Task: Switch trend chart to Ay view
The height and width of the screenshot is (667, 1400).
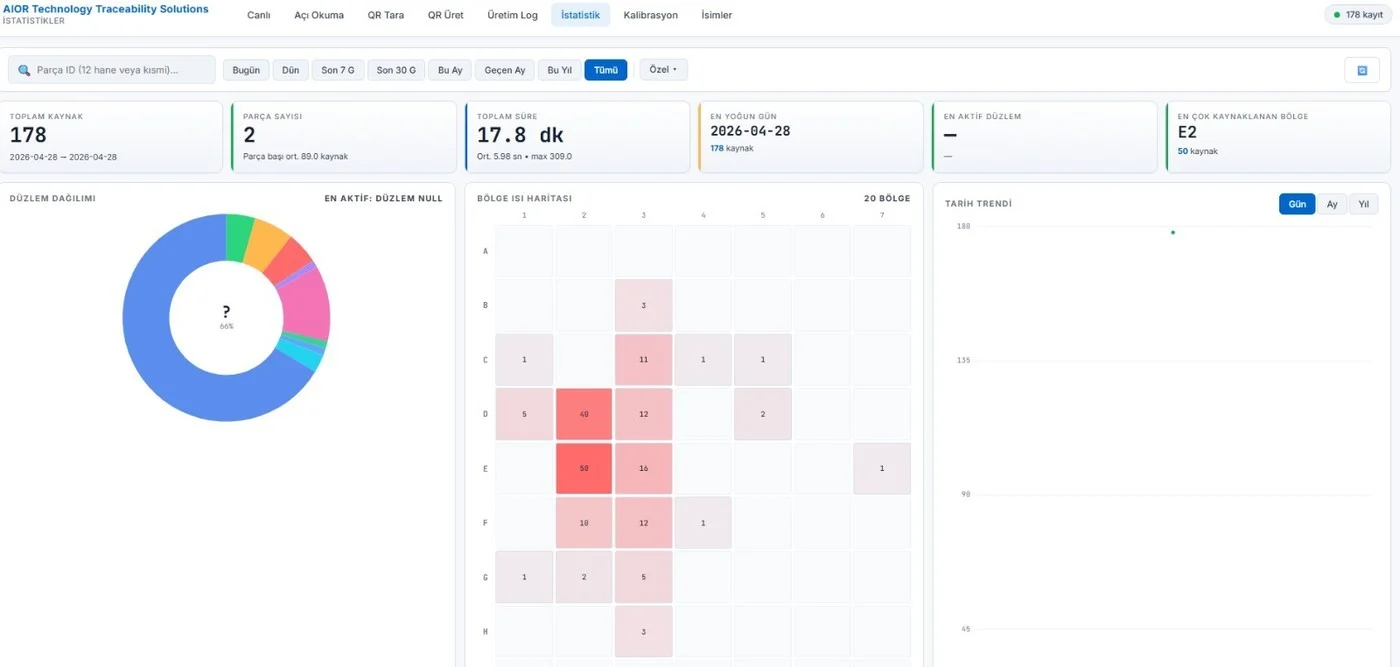Action: [x=1332, y=204]
